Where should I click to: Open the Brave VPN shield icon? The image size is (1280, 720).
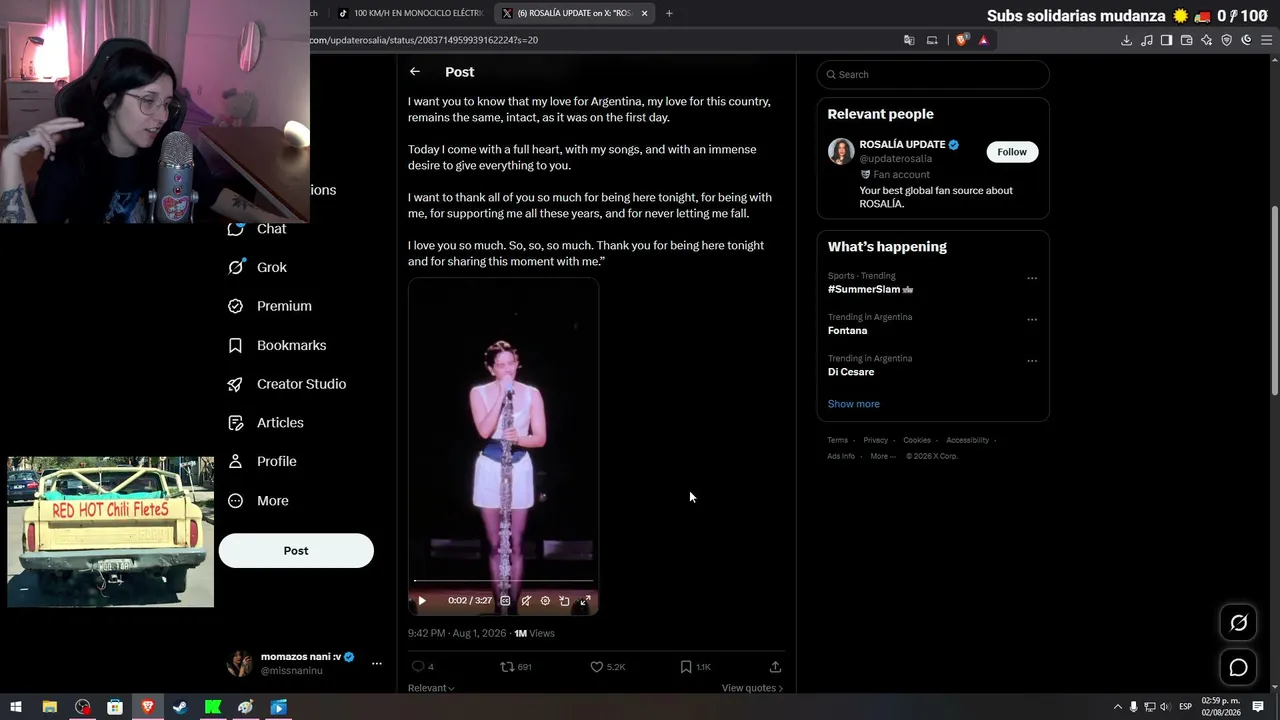1226,40
